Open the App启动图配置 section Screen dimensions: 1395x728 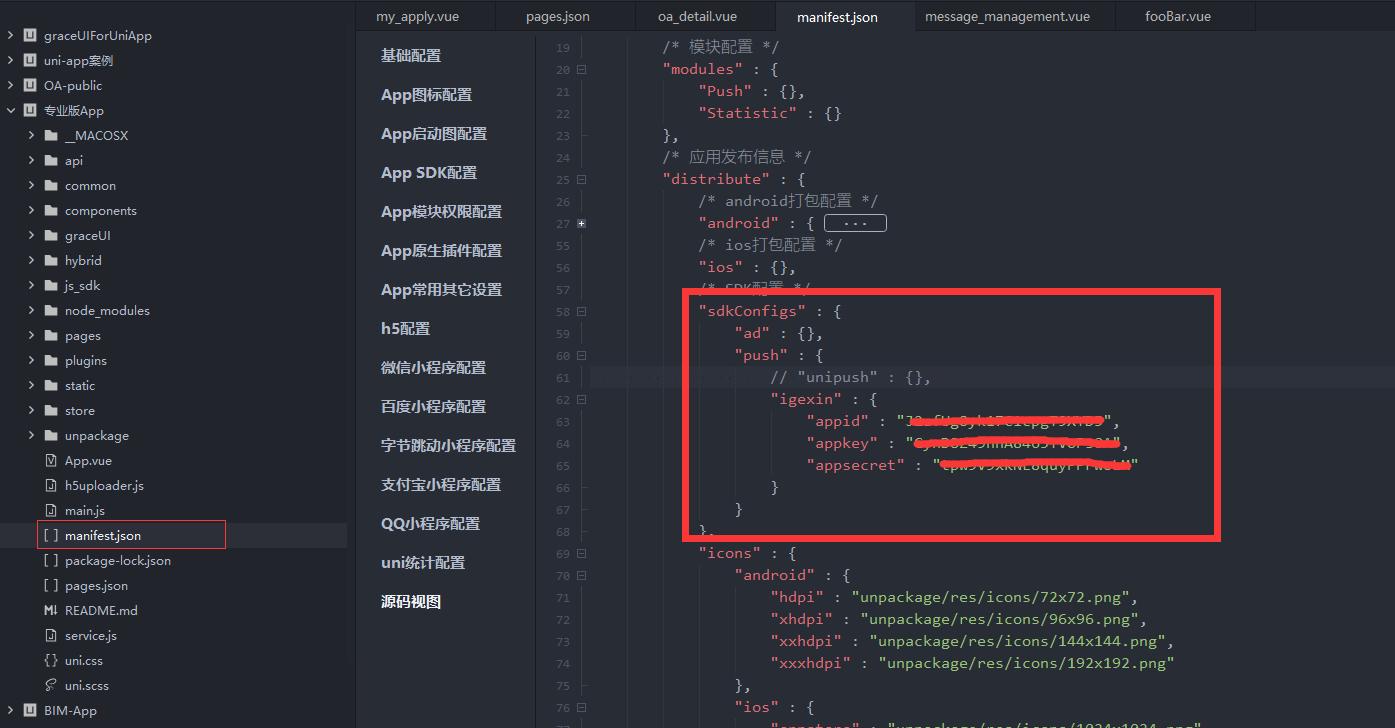click(434, 134)
